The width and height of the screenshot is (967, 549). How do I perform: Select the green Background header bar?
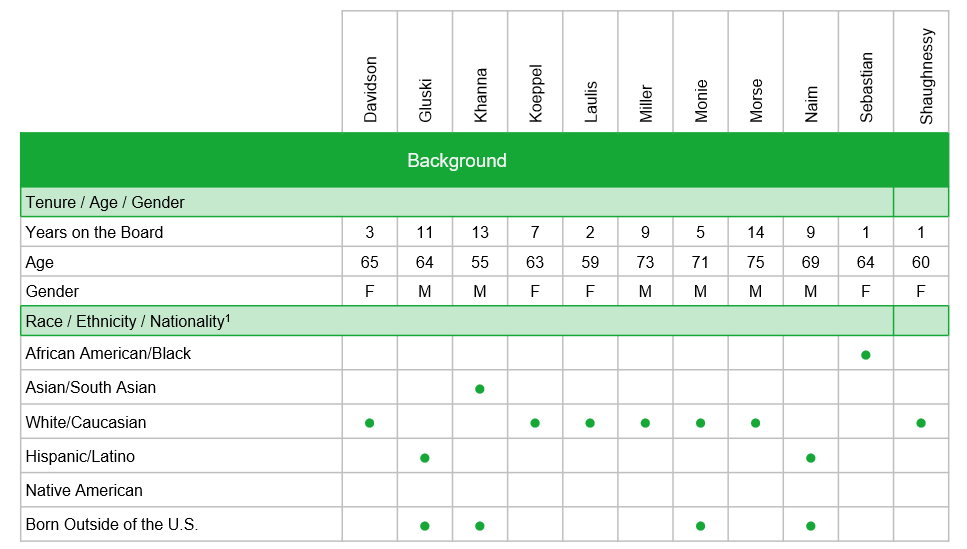coord(457,161)
